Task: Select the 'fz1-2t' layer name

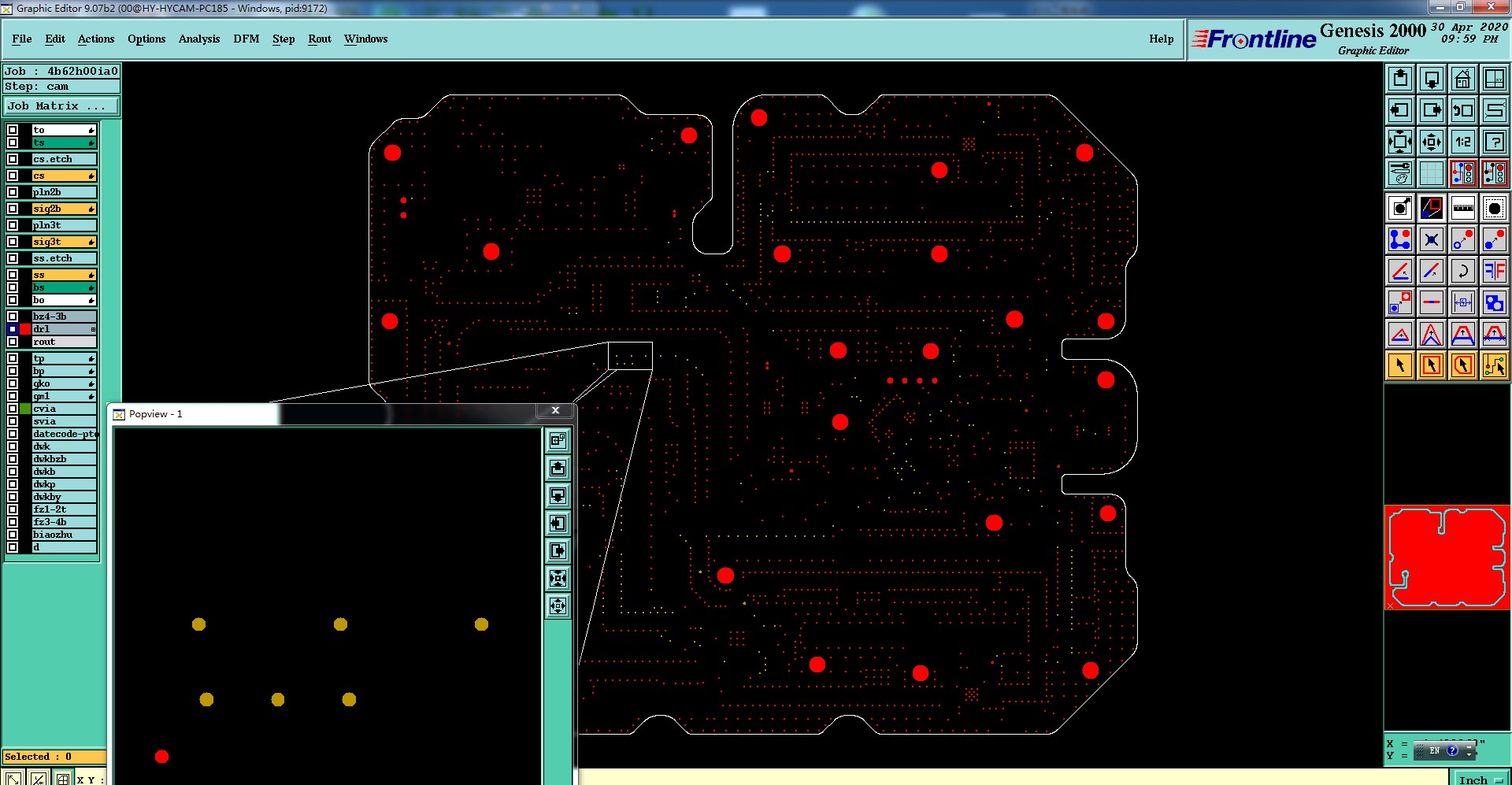Action: (64, 509)
